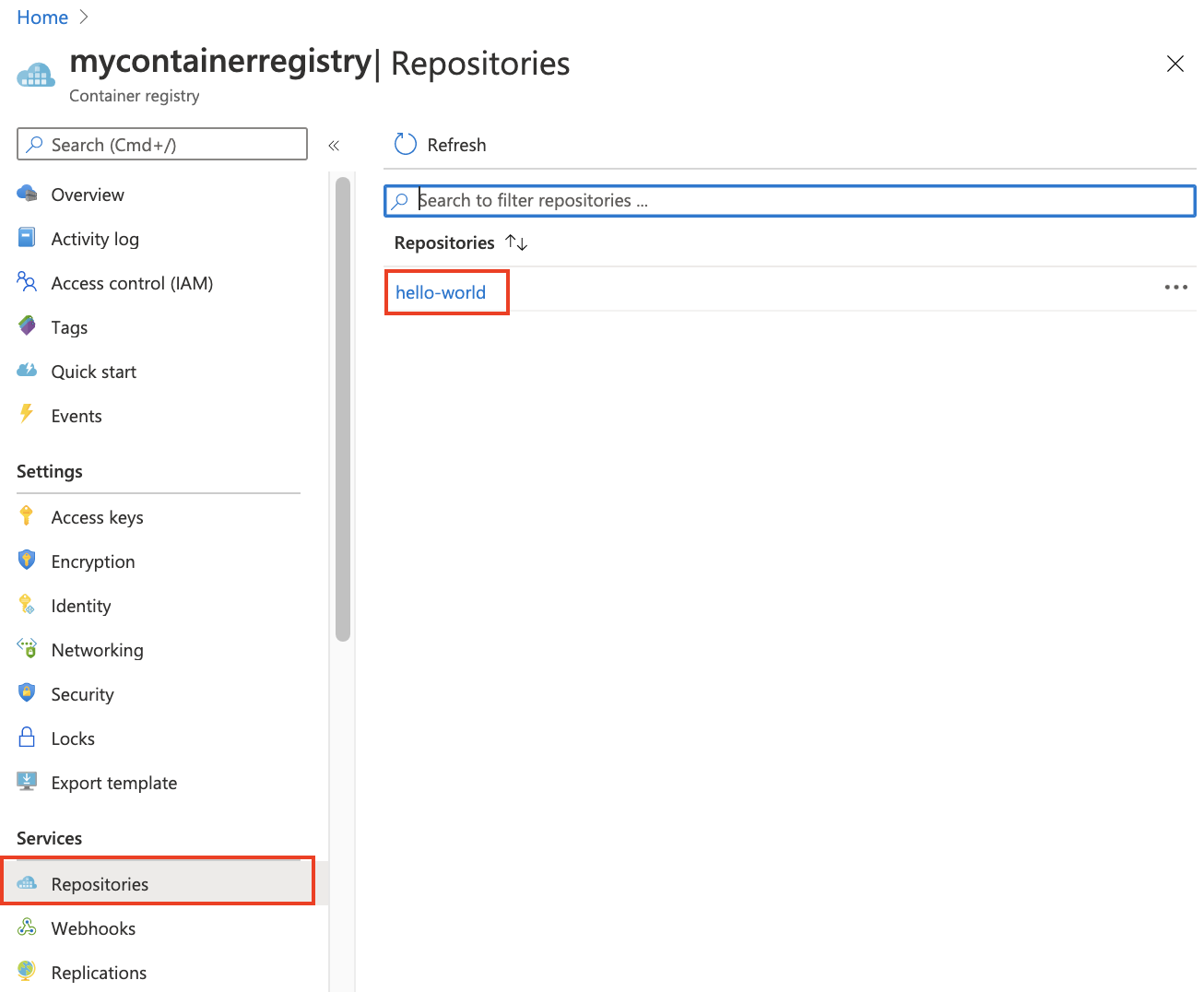The width and height of the screenshot is (1204, 992).
Task: Click the Refresh button
Action: coord(440,144)
